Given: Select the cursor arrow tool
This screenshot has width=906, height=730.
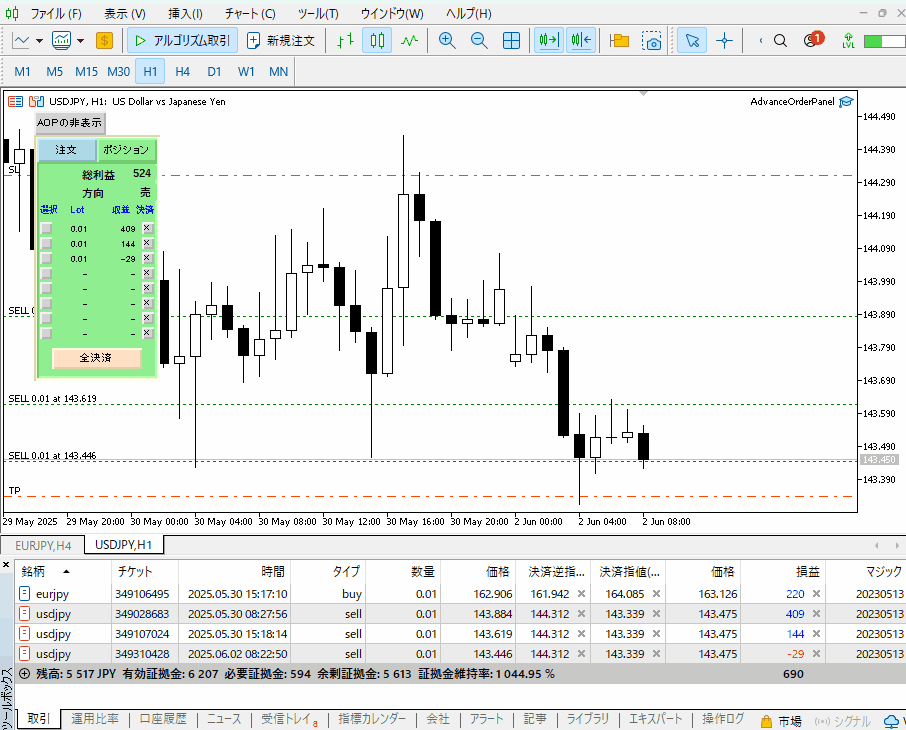Looking at the screenshot, I should [692, 40].
